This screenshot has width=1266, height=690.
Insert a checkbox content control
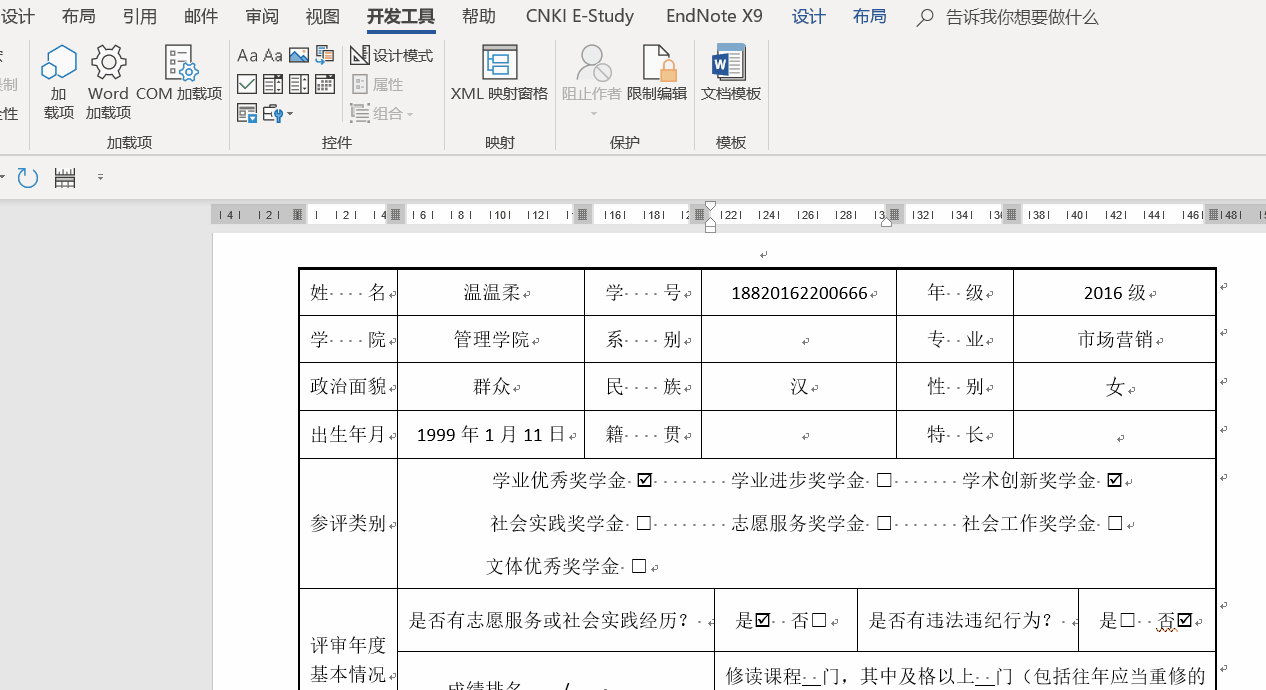pos(247,85)
